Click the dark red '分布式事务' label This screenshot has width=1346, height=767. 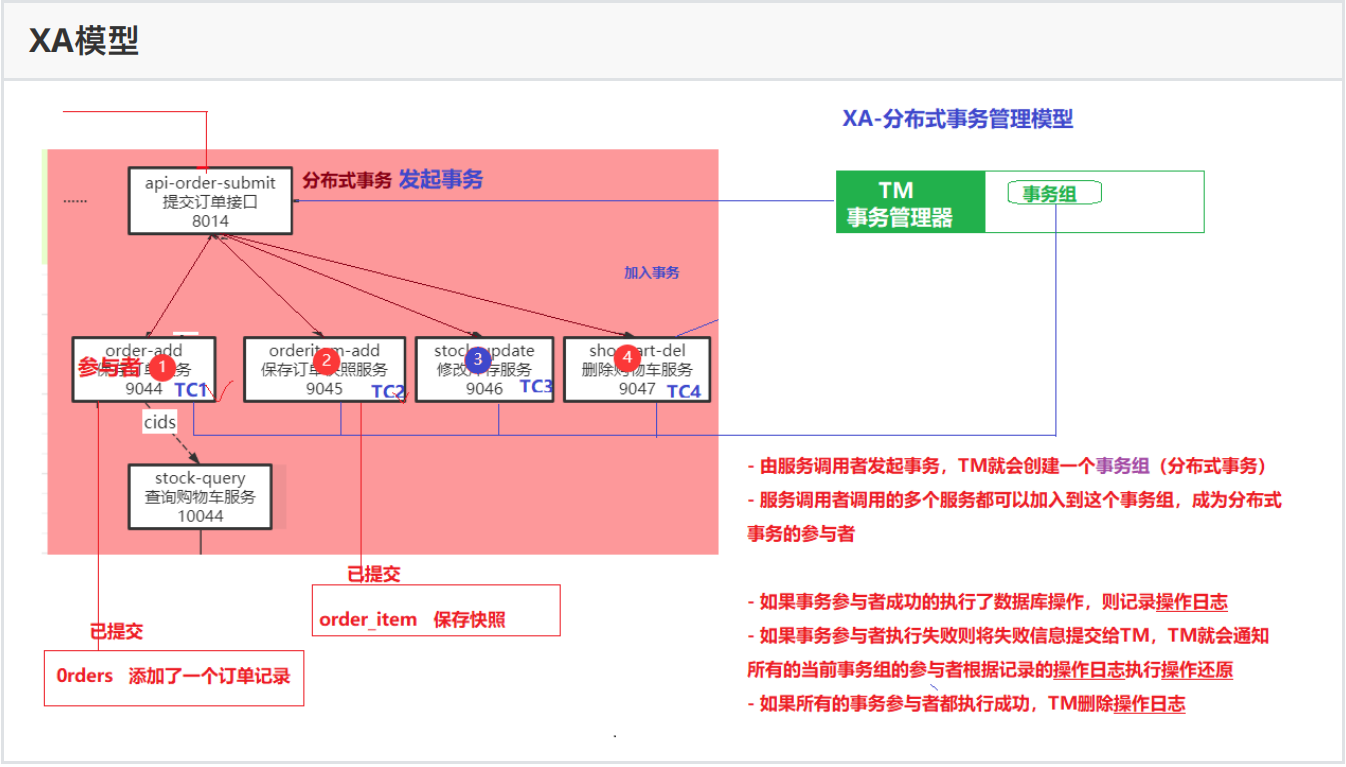347,181
